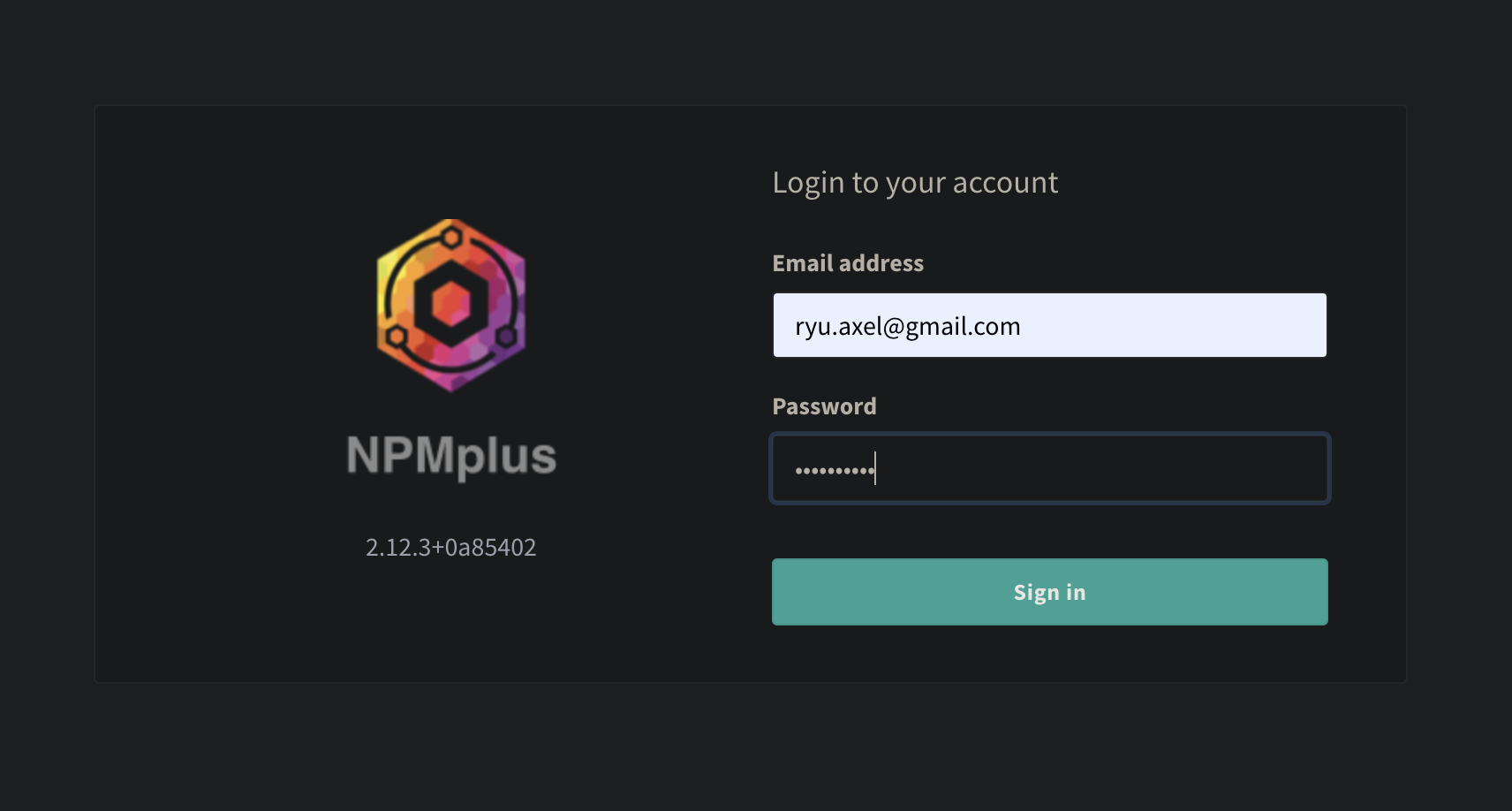This screenshot has width=1512, height=811.
Task: Click the word "Login" in the heading
Action: coord(808,183)
